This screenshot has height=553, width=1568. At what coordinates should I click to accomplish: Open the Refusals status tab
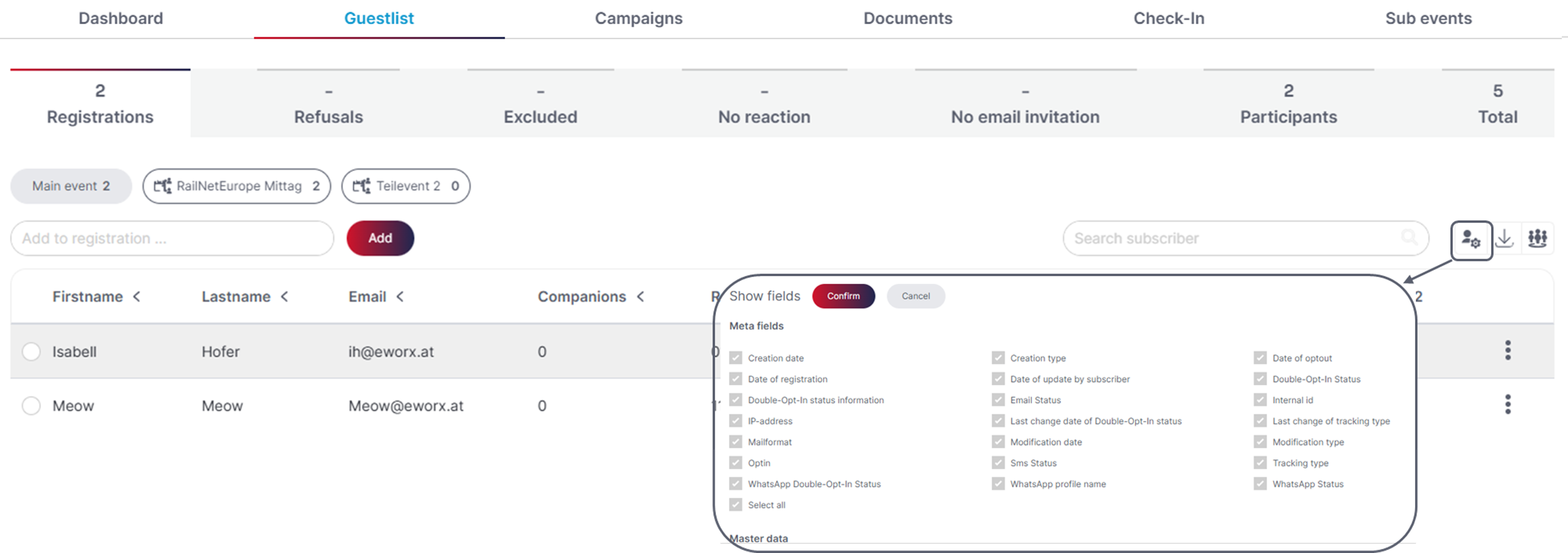pyautogui.click(x=328, y=104)
